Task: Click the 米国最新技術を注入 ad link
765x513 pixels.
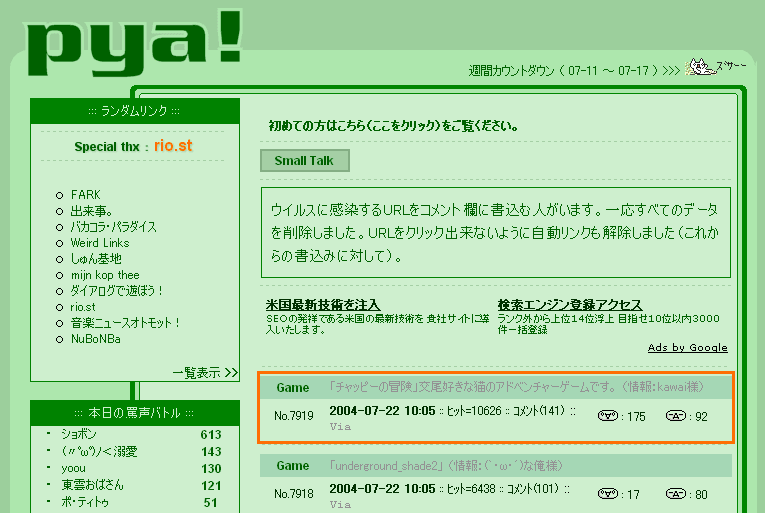Action: click(x=323, y=305)
